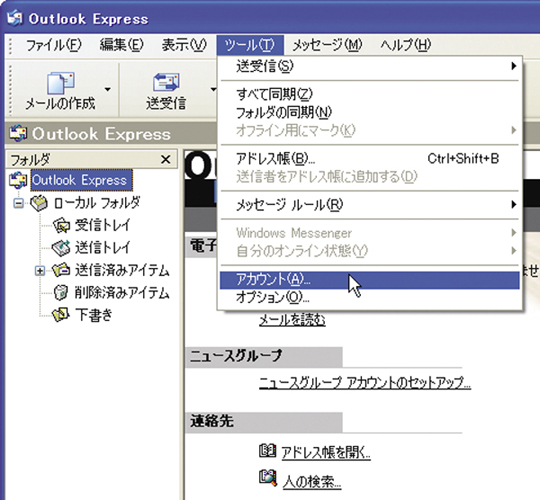540x500 pixels.
Task: Click the people search icon beside 人の検索
Action: (268, 478)
